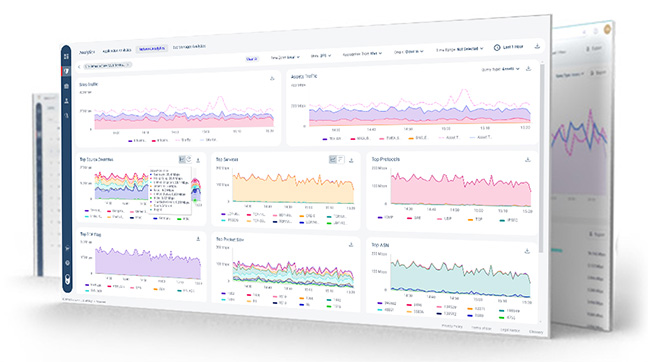Switch to the Application Analytics tab
The height and width of the screenshot is (362, 648).
click(x=117, y=50)
